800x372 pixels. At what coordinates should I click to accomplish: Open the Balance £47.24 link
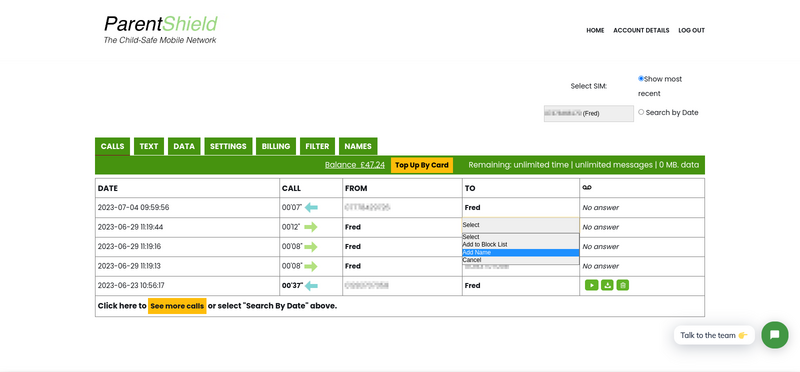coord(355,165)
